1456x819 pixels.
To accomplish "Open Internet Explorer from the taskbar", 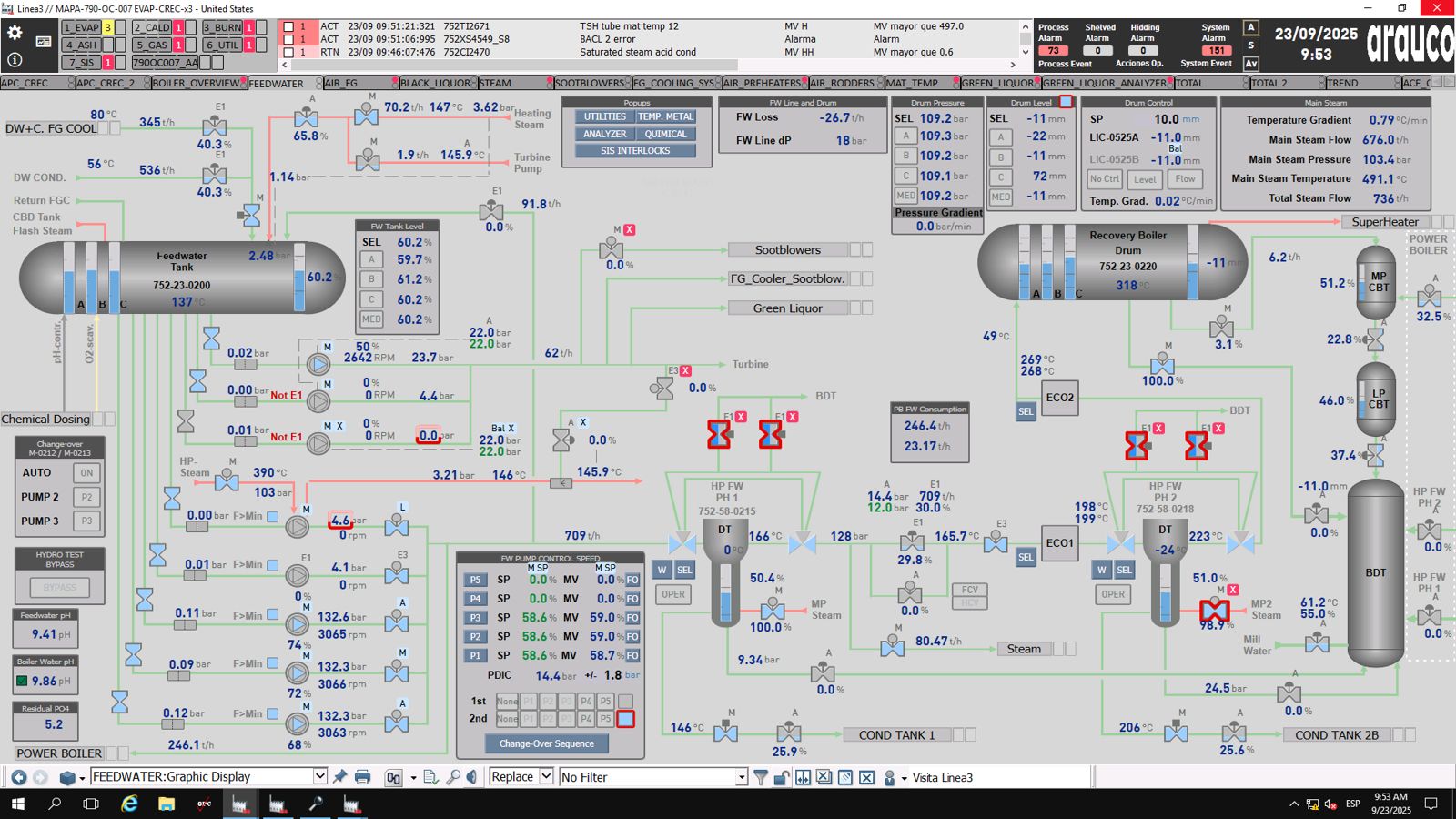I will 129,804.
